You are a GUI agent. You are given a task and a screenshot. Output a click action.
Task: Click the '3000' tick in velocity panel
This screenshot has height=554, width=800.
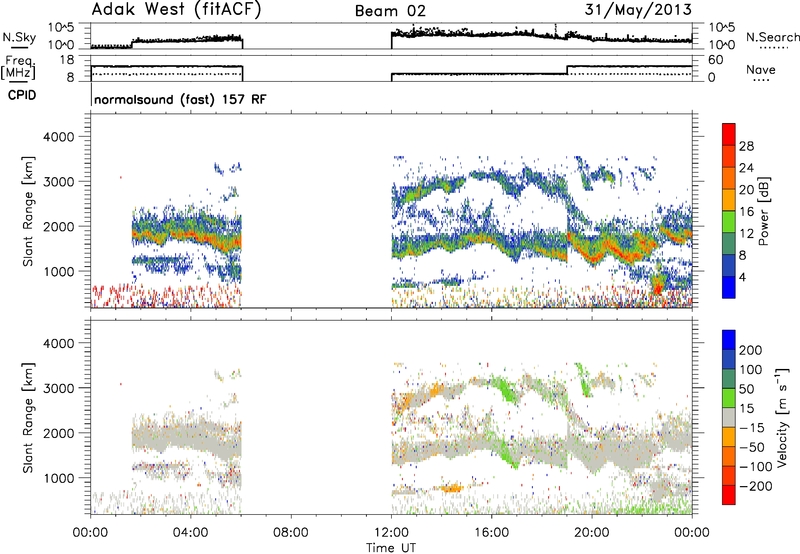[x=59, y=388]
